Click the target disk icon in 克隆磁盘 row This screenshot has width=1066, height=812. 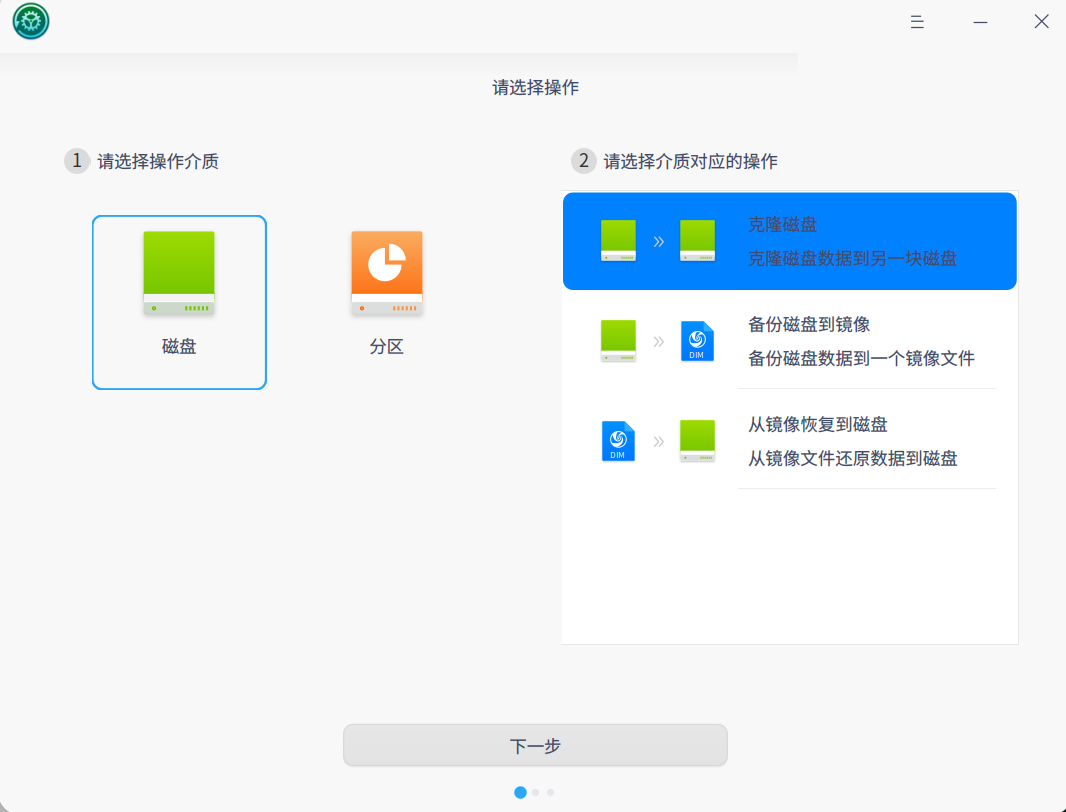pyautogui.click(x=698, y=241)
